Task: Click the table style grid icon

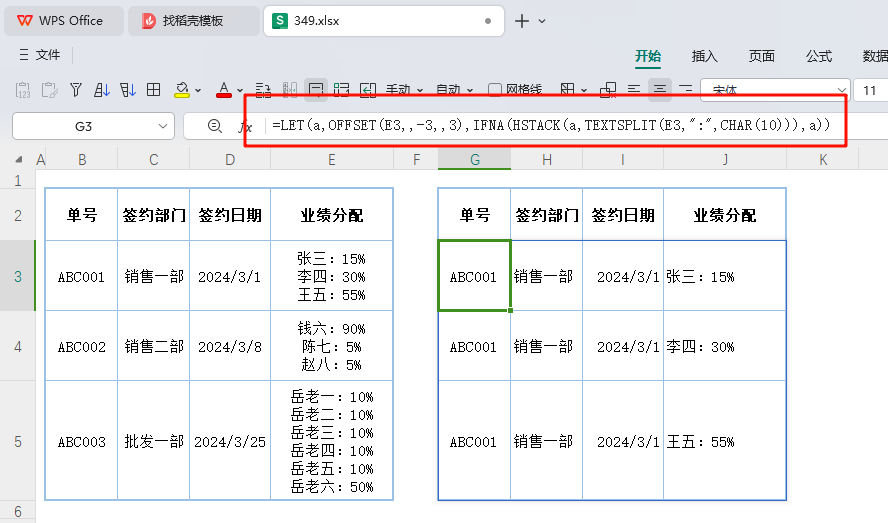Action: [x=567, y=90]
